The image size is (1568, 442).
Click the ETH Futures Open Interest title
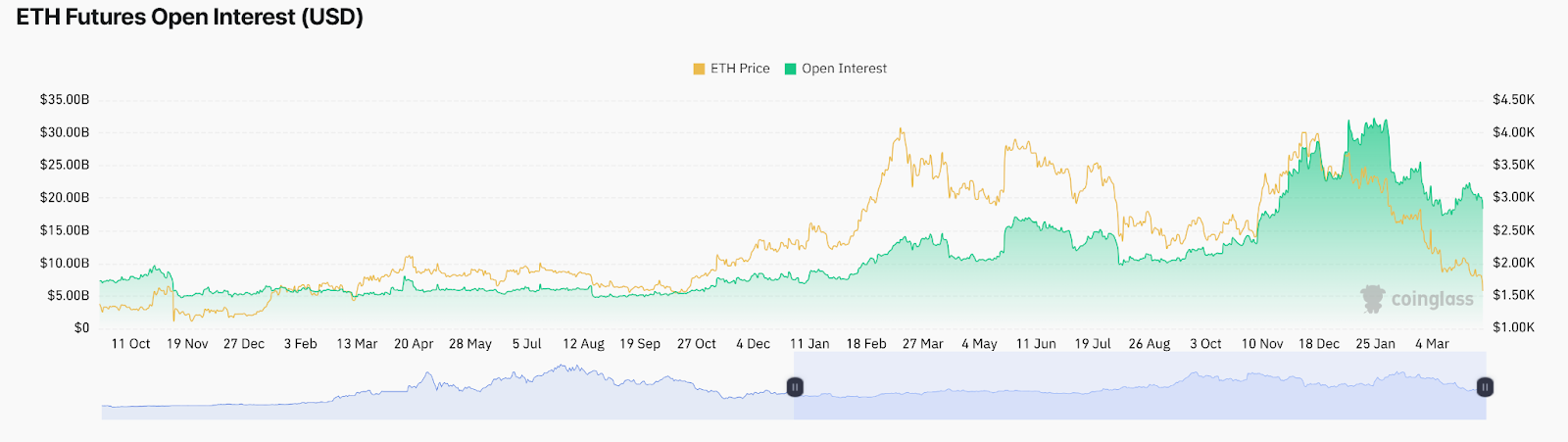coord(190,18)
